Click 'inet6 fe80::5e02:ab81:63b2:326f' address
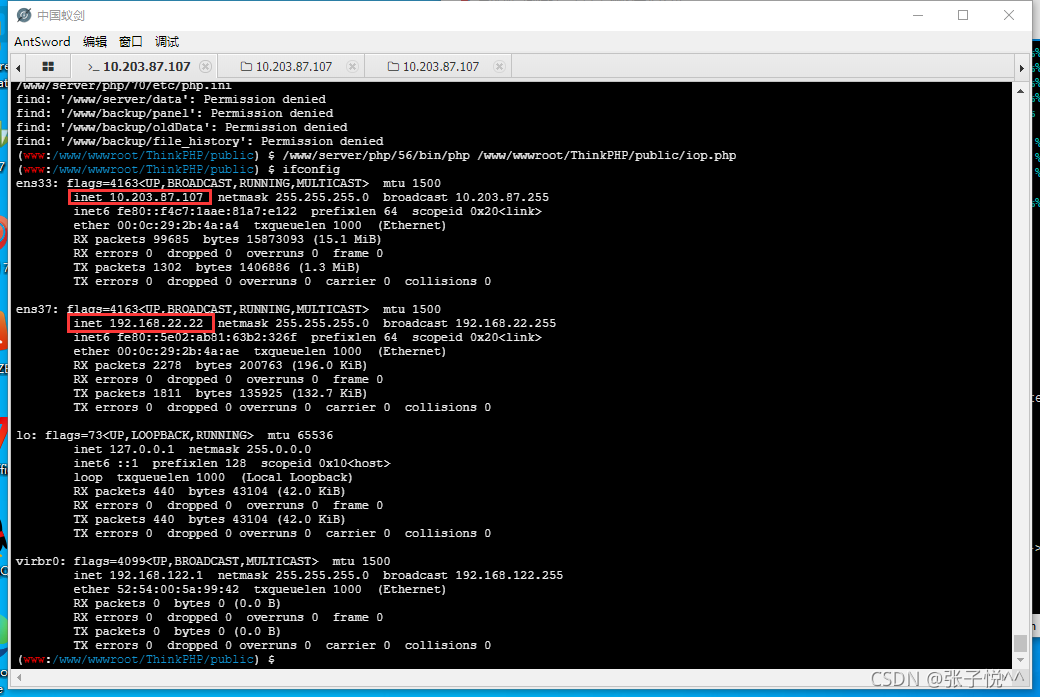The height and width of the screenshot is (697, 1040). [x=185, y=337]
